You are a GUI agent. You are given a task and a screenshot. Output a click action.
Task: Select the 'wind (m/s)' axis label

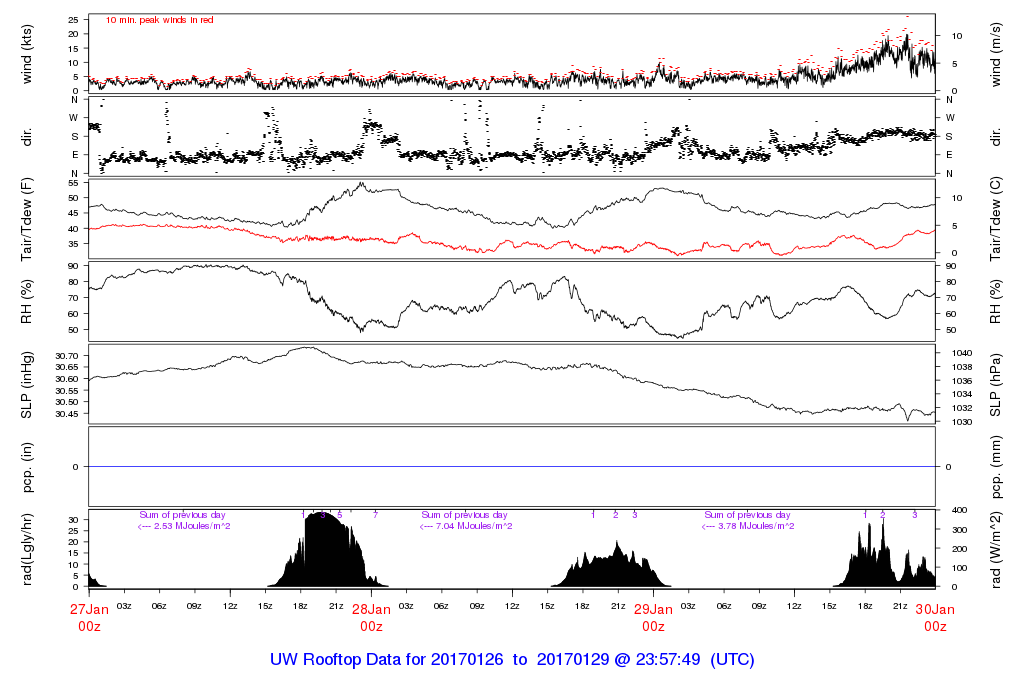(995, 54)
